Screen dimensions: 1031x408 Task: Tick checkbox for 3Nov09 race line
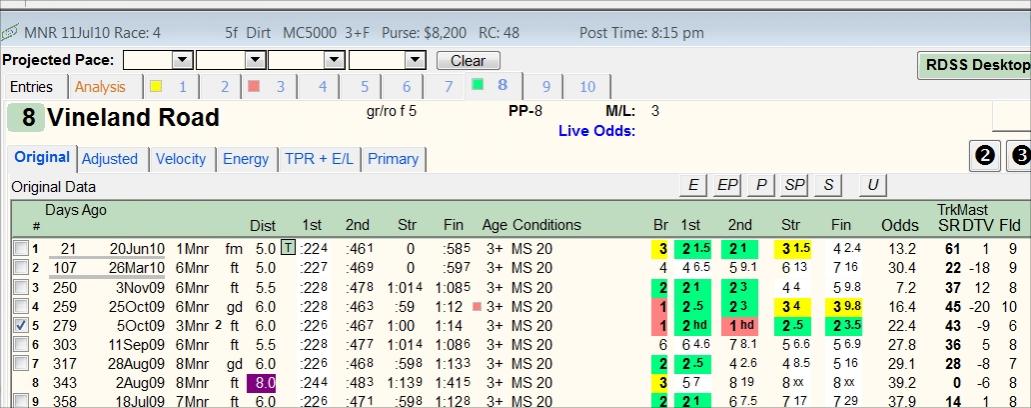click(21, 287)
